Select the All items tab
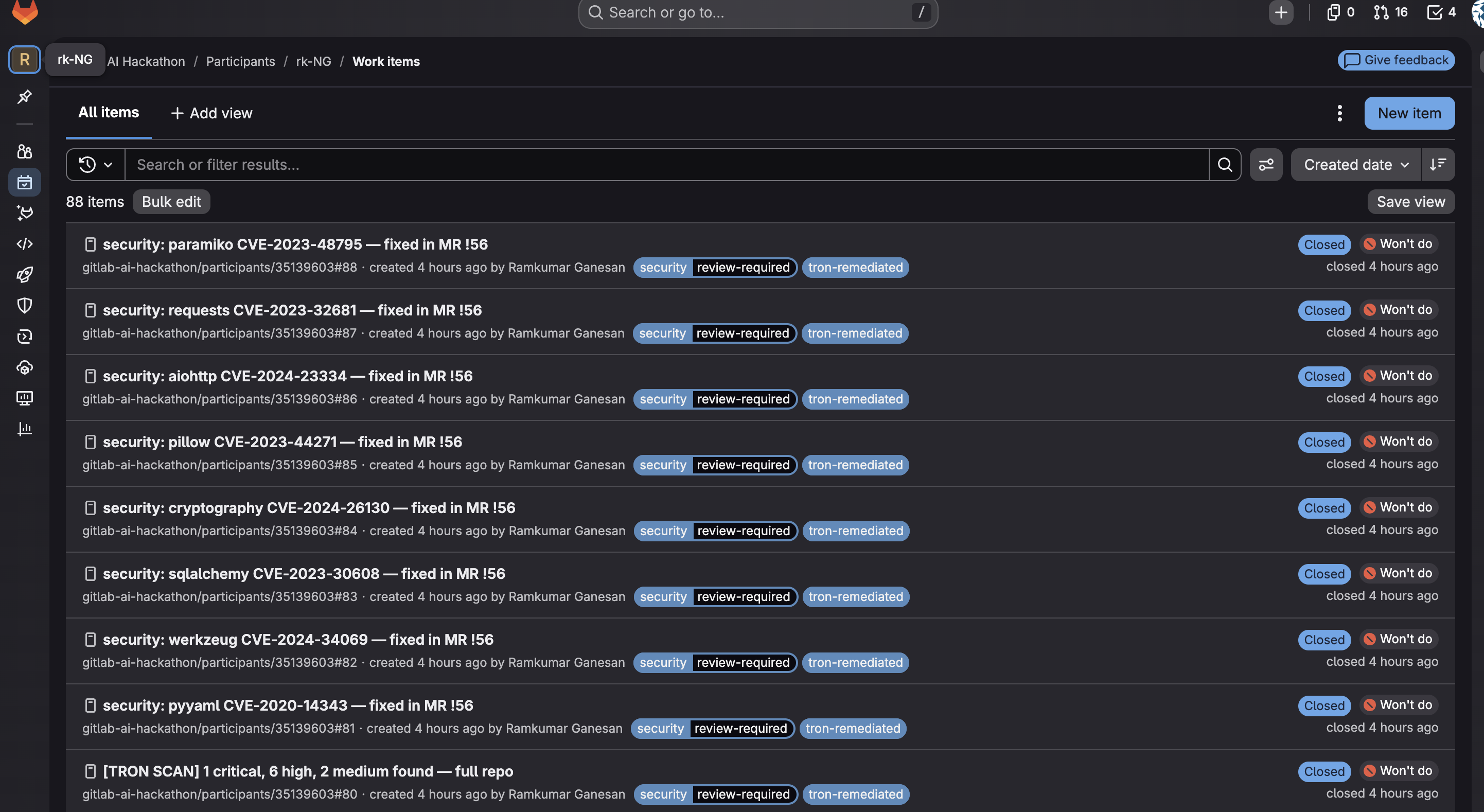Image resolution: width=1484 pixels, height=812 pixels. (108, 112)
